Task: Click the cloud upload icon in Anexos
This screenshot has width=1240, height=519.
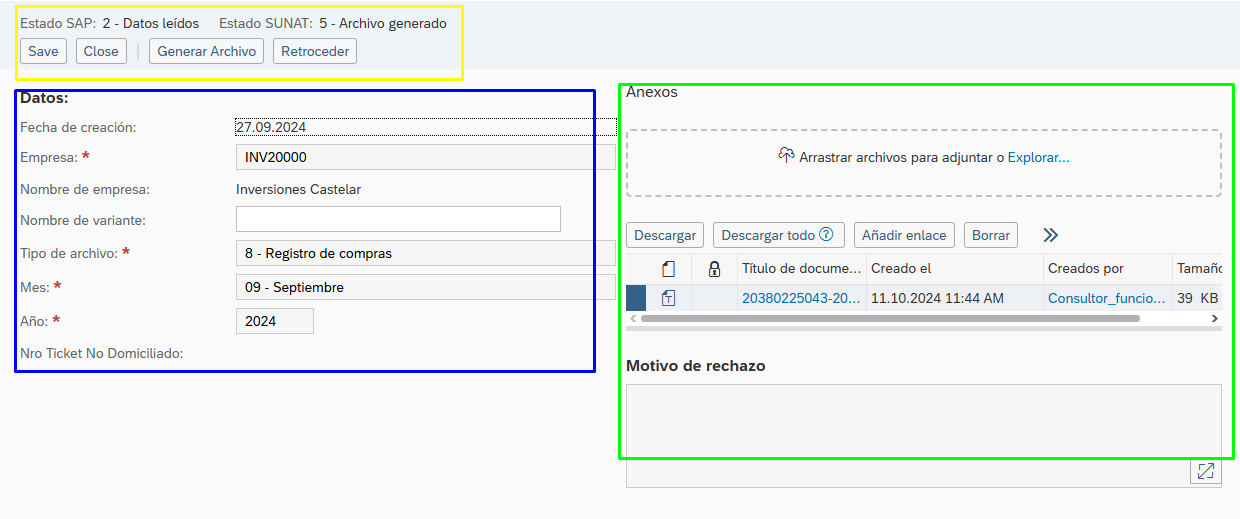Action: pyautogui.click(x=786, y=156)
